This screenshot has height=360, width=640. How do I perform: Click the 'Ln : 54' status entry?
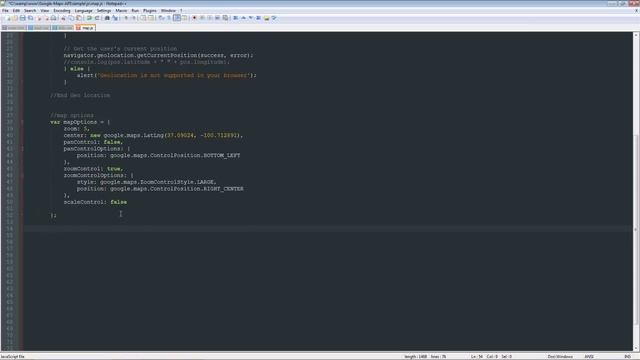(477, 357)
